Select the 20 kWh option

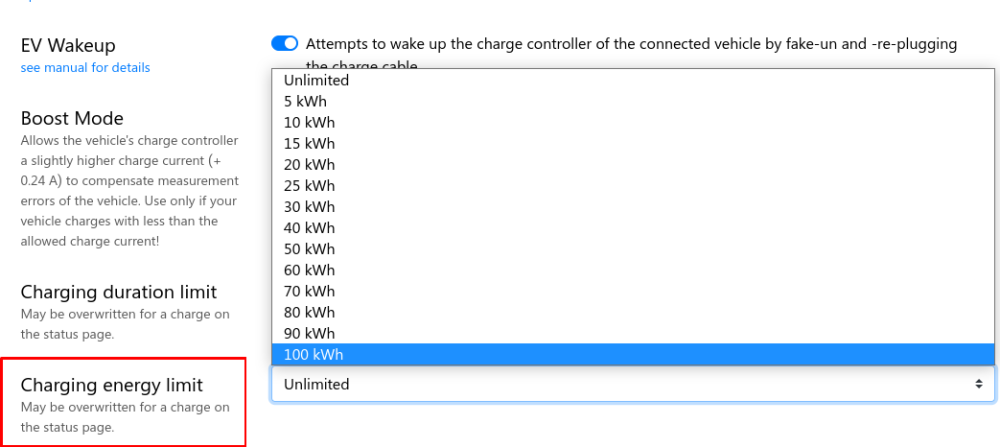pyautogui.click(x=309, y=164)
